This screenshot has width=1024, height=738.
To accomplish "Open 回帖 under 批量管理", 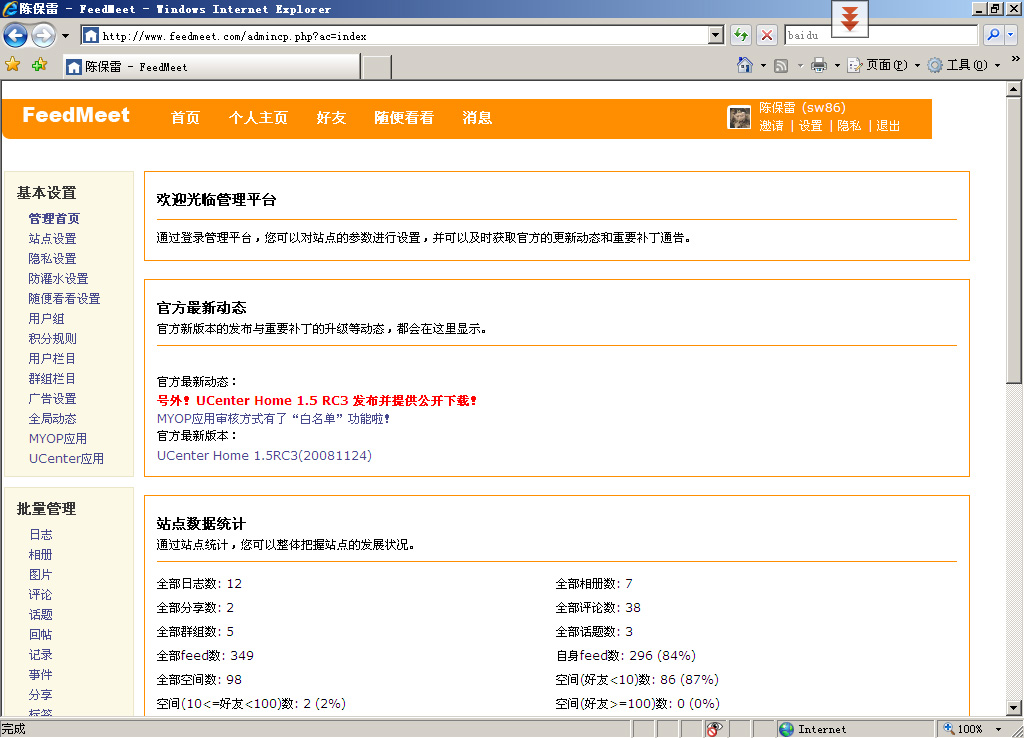I will click(40, 635).
